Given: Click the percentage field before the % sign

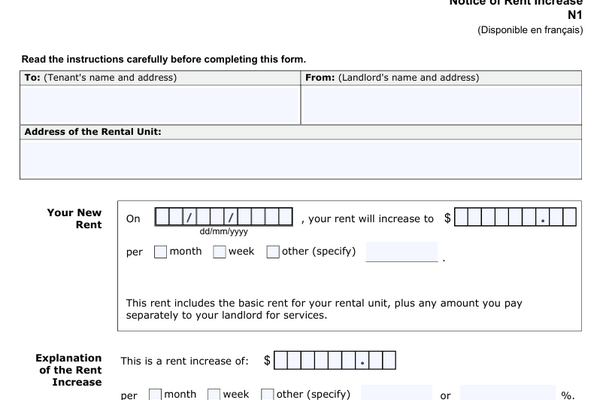Looking at the screenshot, I should click(x=507, y=393).
